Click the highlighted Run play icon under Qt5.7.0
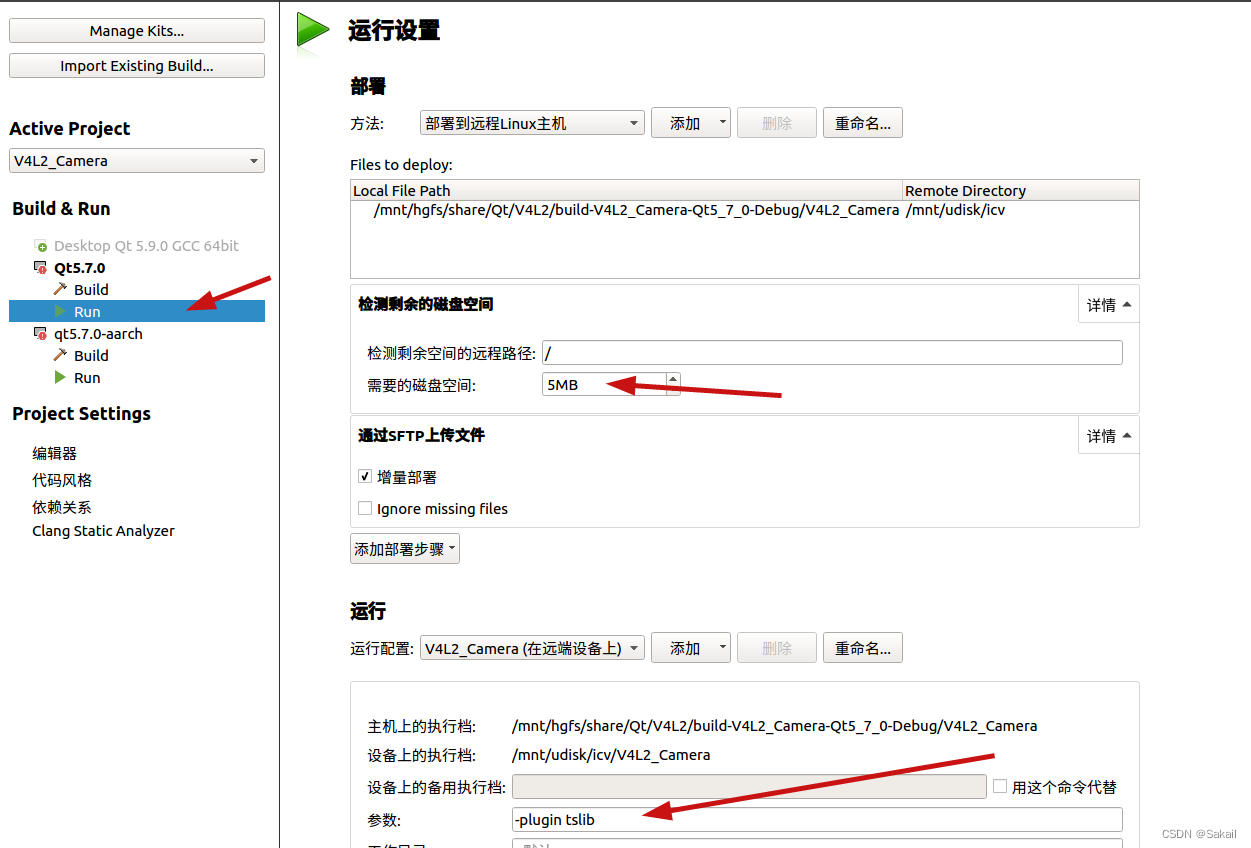 [60, 311]
